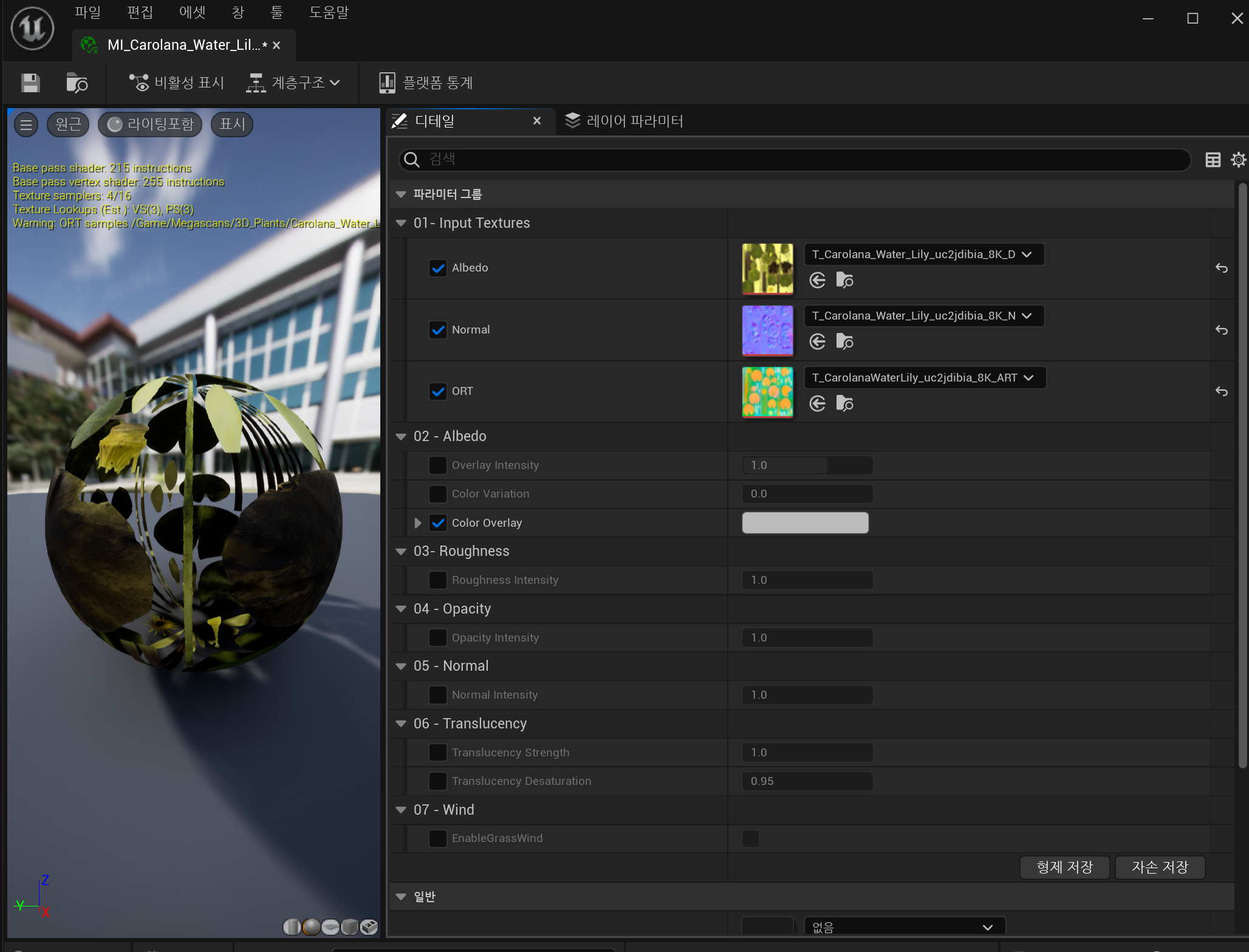Image resolution: width=1249 pixels, height=952 pixels.
Task: Click the viewport 표시 show button
Action: click(232, 125)
